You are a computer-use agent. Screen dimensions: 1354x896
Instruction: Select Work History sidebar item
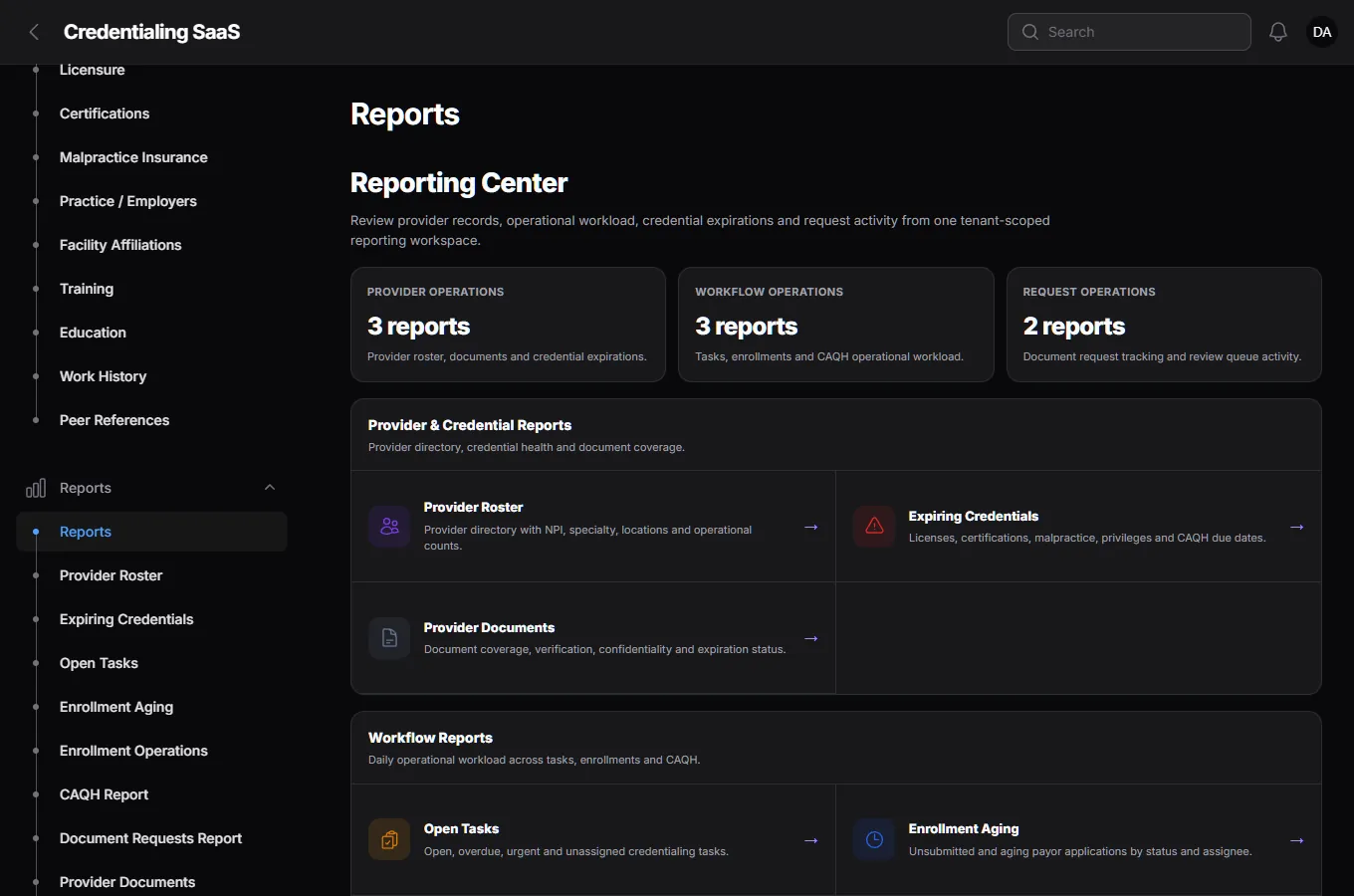(x=103, y=376)
